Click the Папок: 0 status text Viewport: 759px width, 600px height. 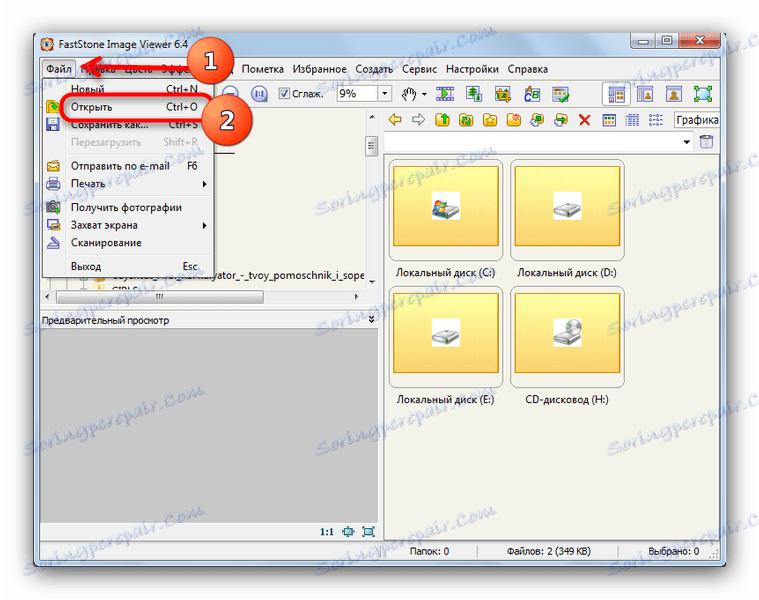tap(429, 551)
